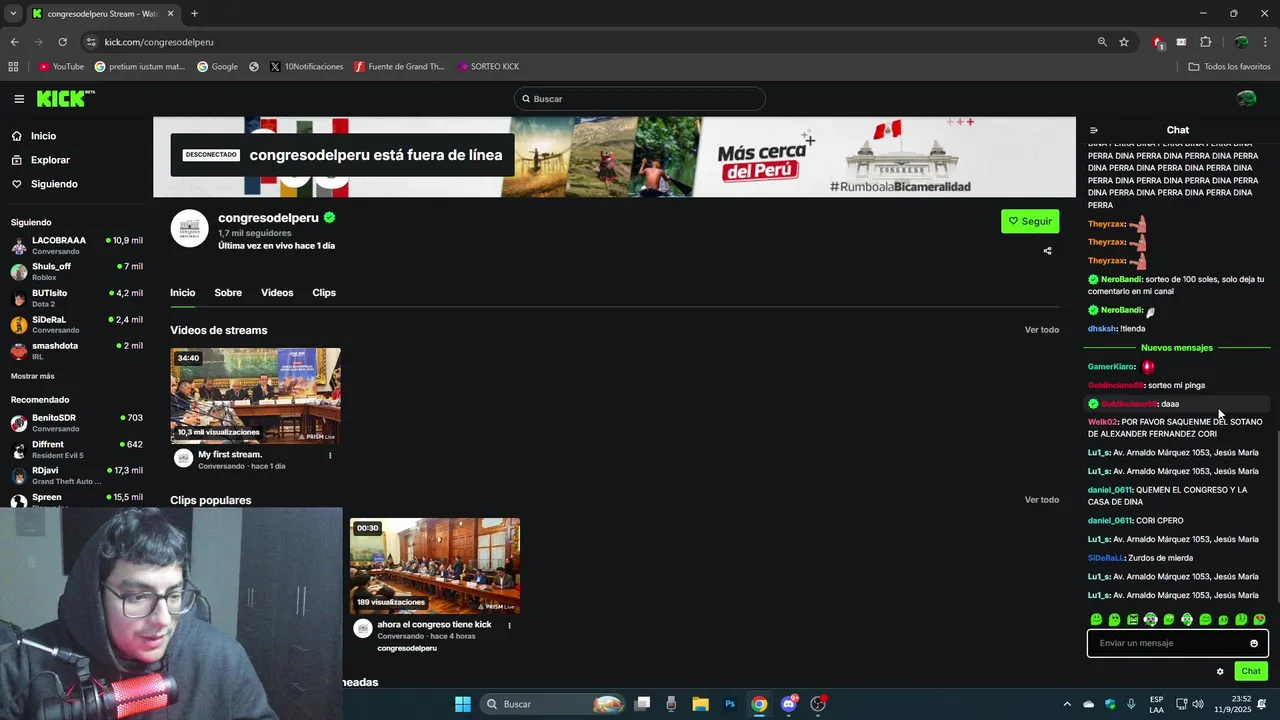Collapse the chat panel with its header icon
This screenshot has height=720, width=1280.
pos(1094,130)
